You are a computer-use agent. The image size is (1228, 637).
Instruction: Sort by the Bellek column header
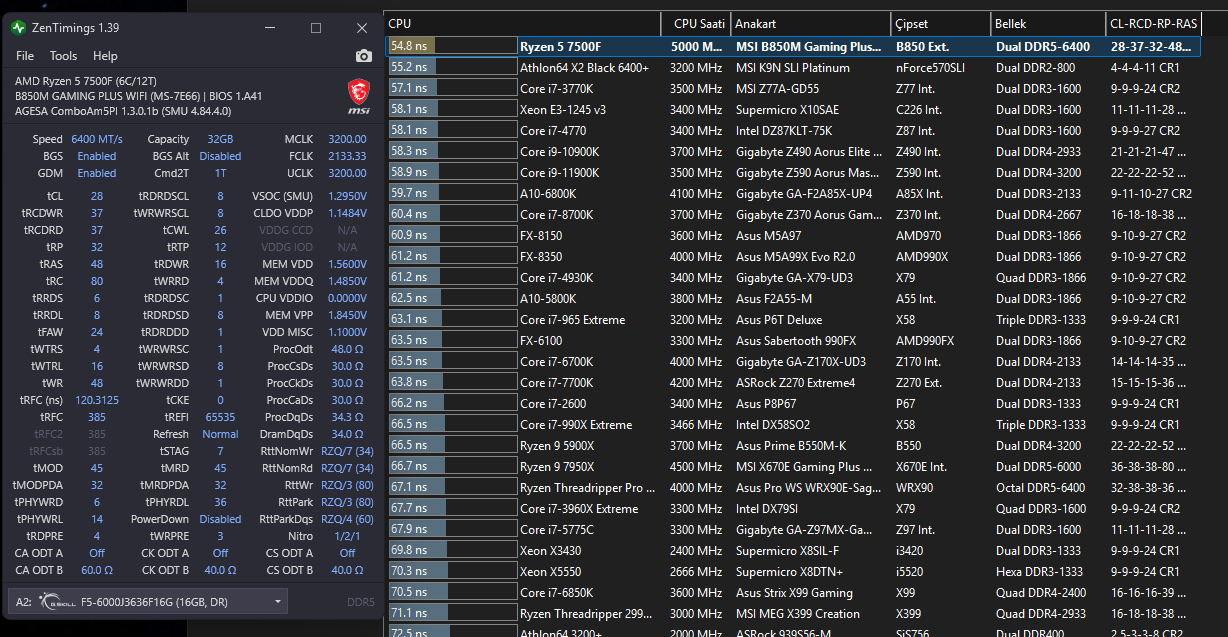pos(1048,23)
